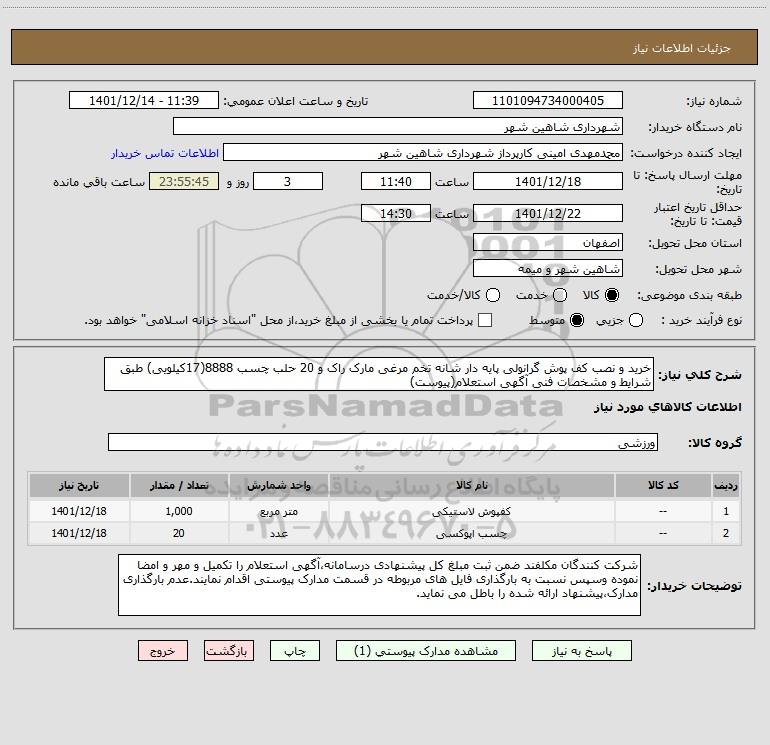Image resolution: width=770 pixels, height=745 pixels.
Task: Click the بازگشت back button
Action: tap(229, 651)
